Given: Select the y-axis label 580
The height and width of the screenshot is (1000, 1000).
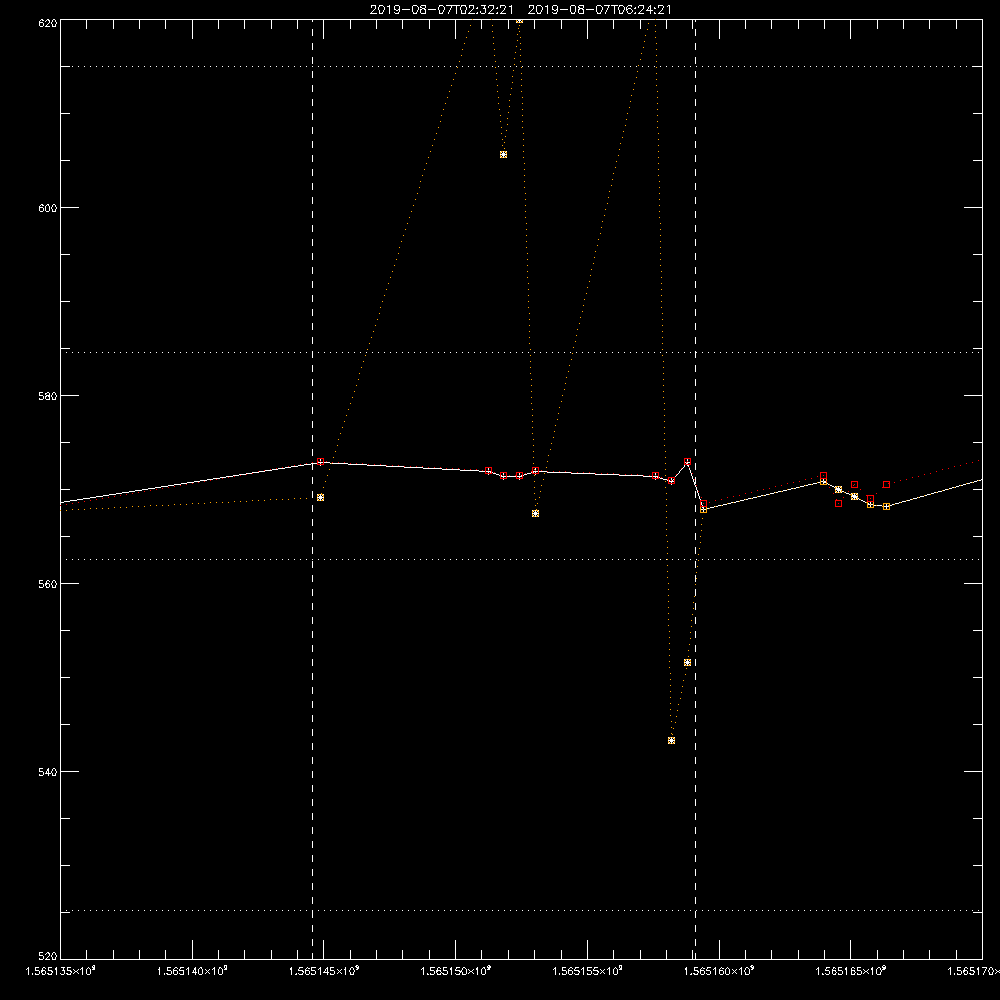Looking at the screenshot, I should click(48, 395).
